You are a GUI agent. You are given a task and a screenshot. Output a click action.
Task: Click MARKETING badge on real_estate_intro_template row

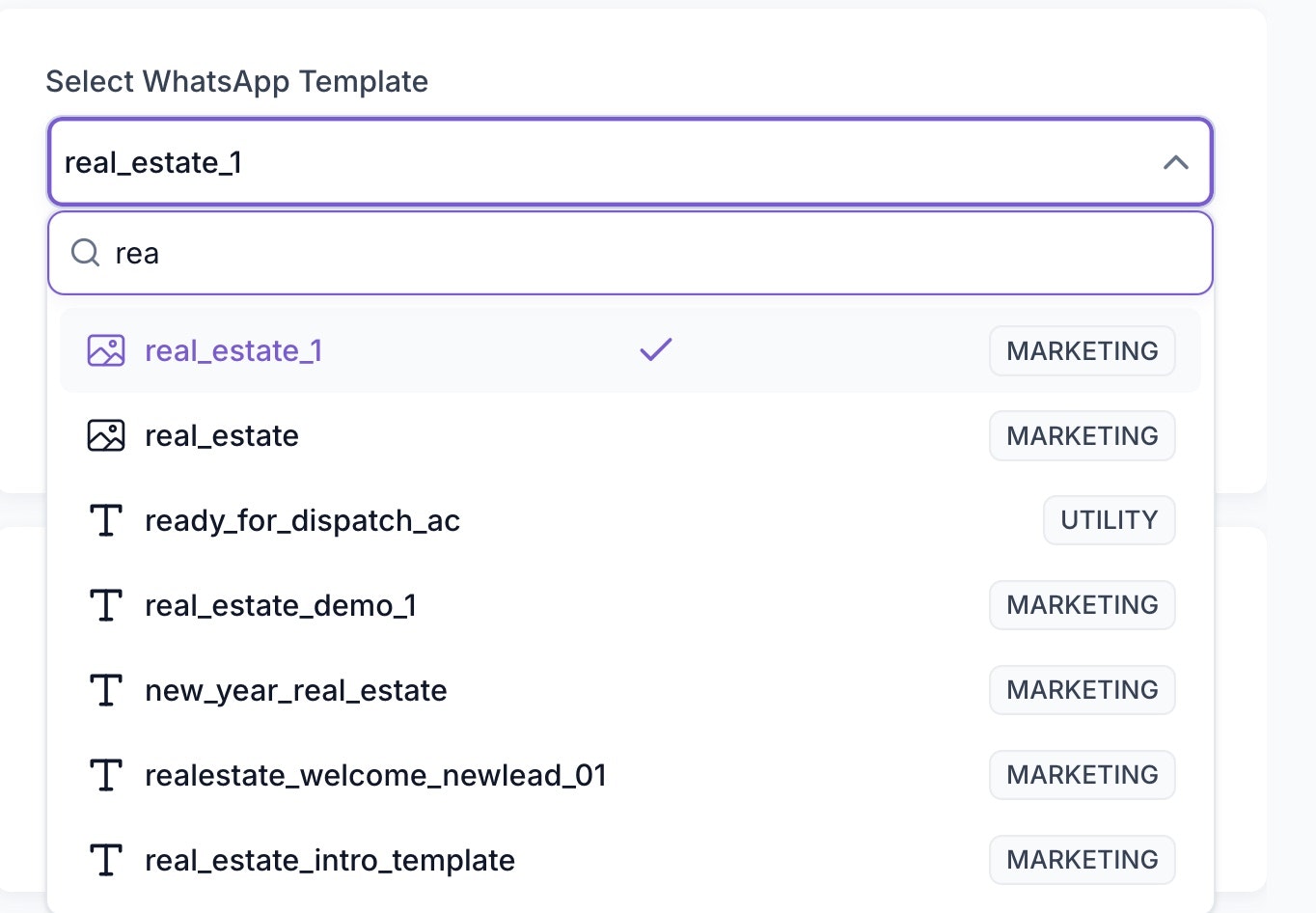point(1082,860)
